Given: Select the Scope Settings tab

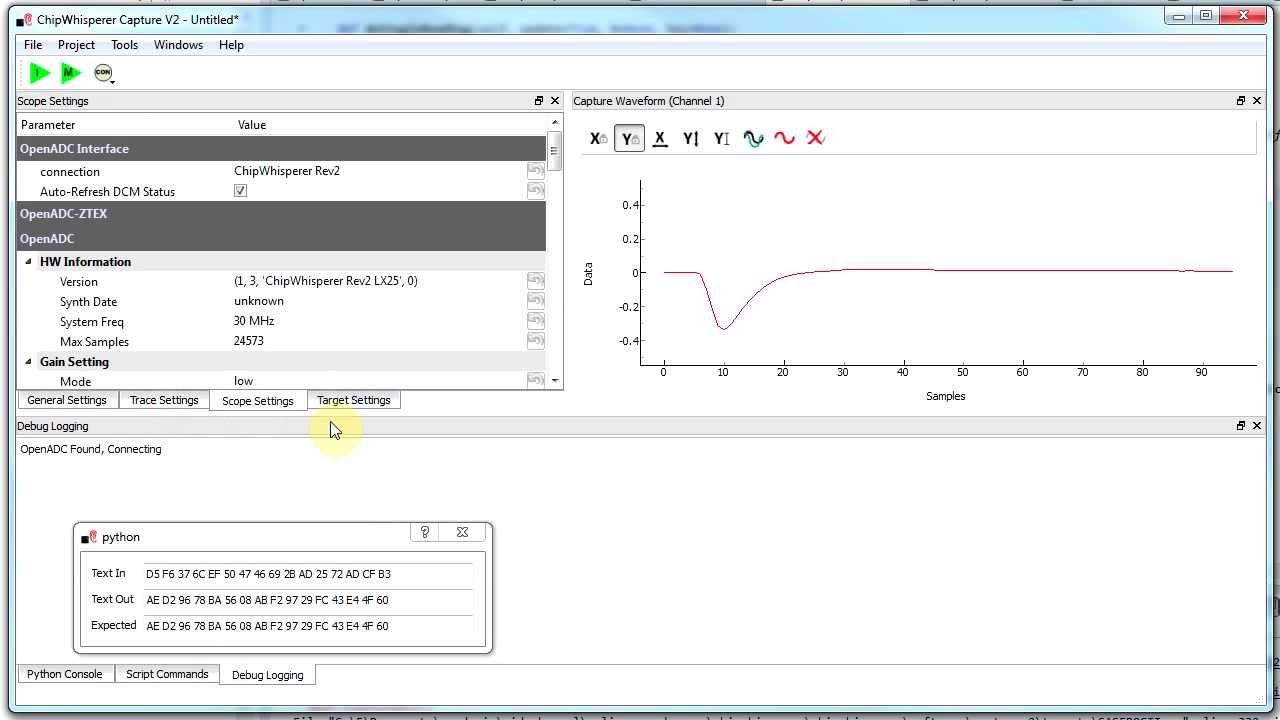Looking at the screenshot, I should tap(258, 401).
